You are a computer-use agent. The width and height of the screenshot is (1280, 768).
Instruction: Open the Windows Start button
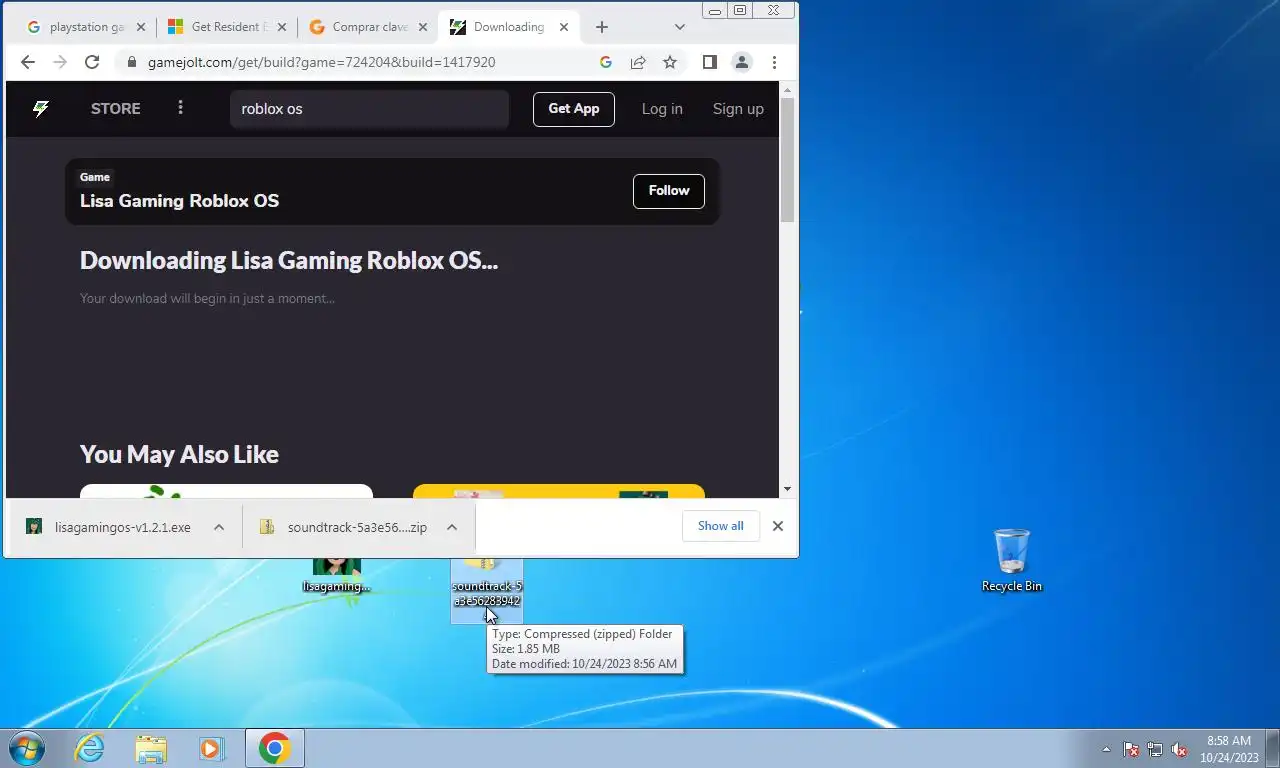26,748
